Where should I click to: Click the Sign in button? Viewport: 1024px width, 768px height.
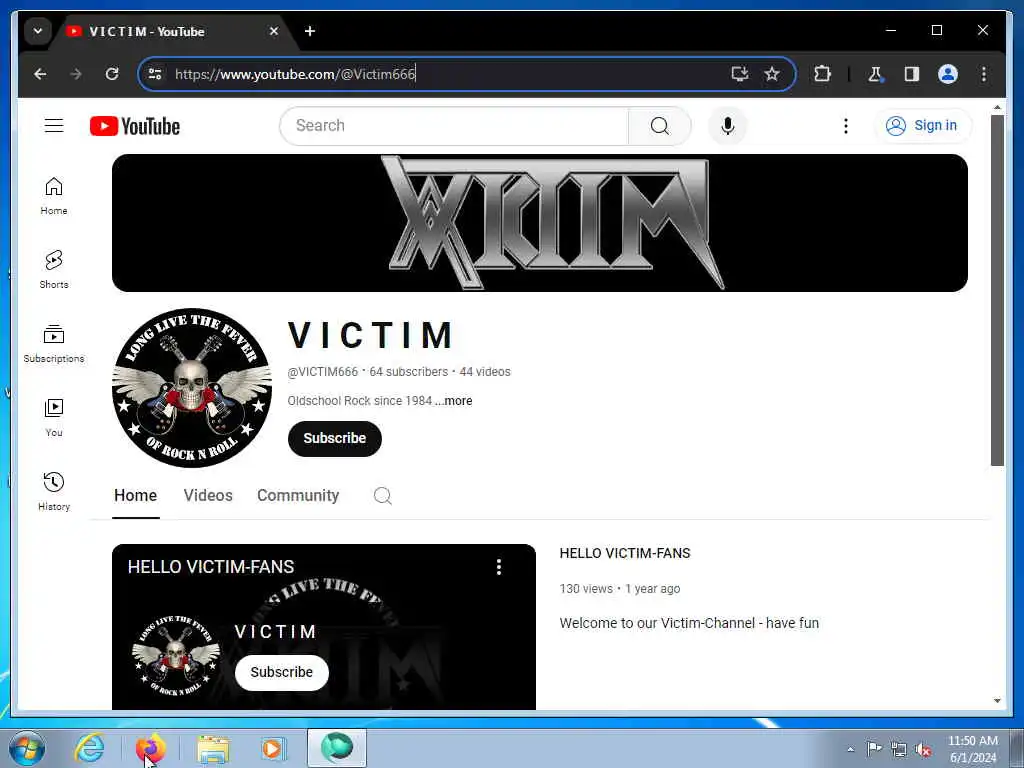[x=922, y=125]
